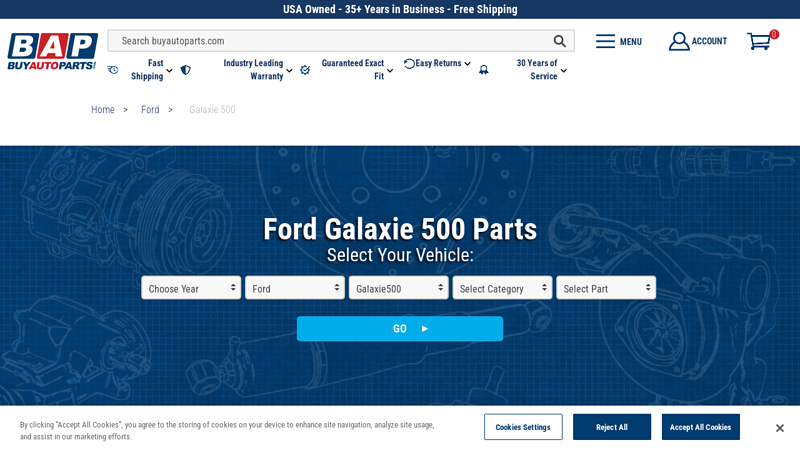Viewport: 800px width, 450px height.
Task: Open the Ford make dropdown
Action: click(x=295, y=288)
